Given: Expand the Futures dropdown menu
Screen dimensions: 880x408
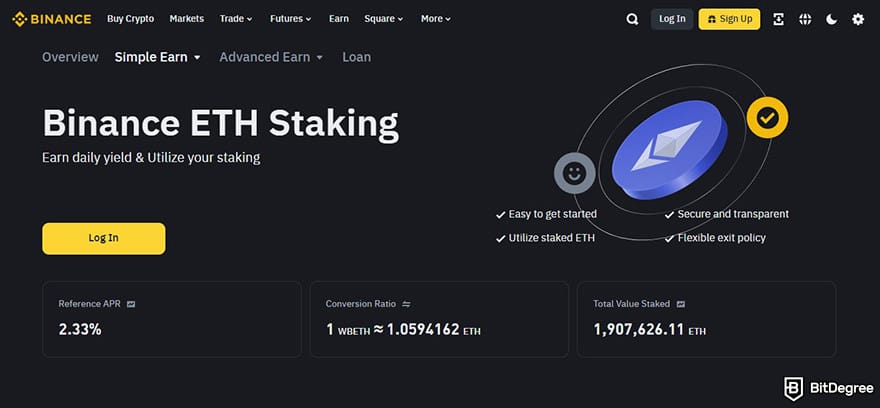Looking at the screenshot, I should coord(290,19).
